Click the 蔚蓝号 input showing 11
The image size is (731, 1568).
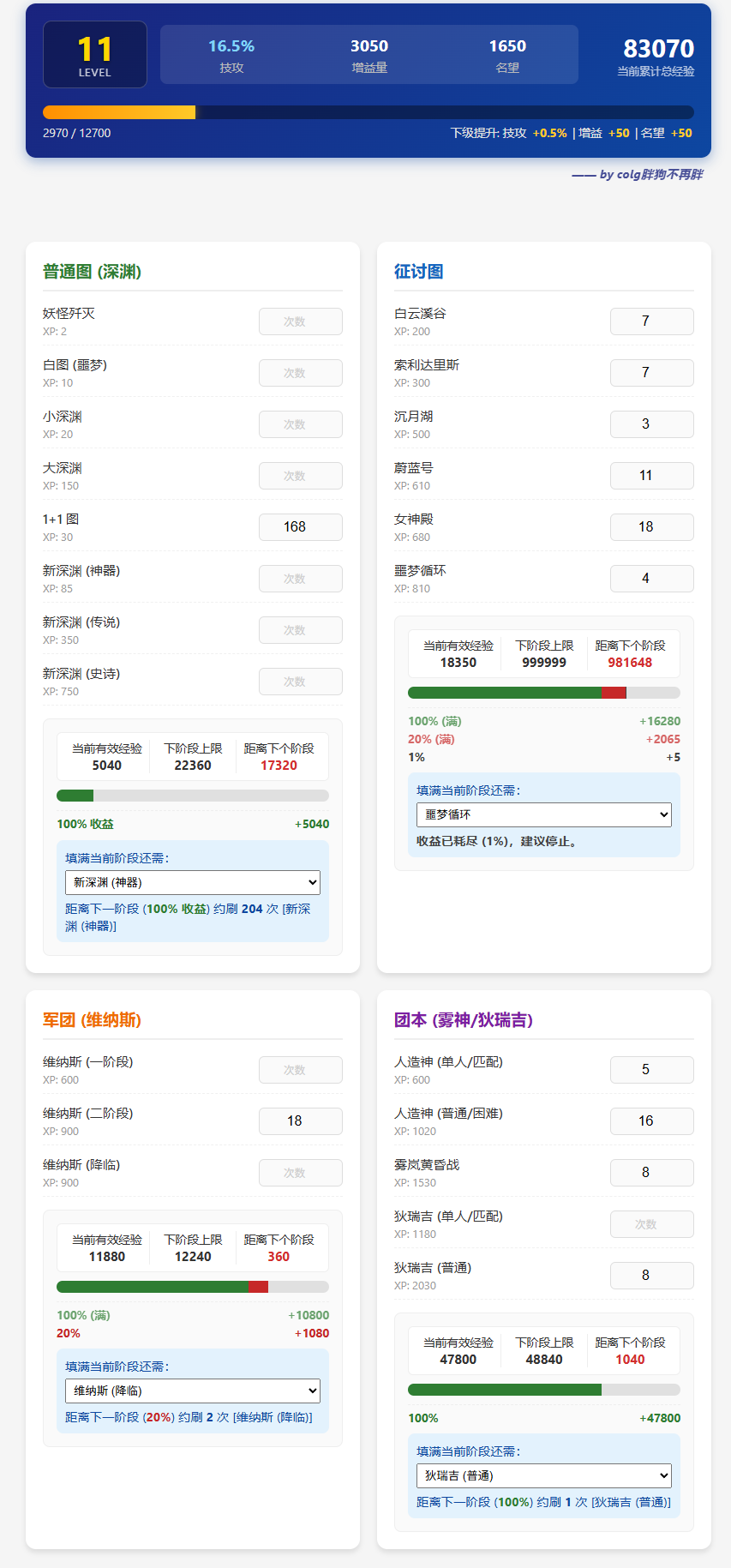pyautogui.click(x=651, y=476)
